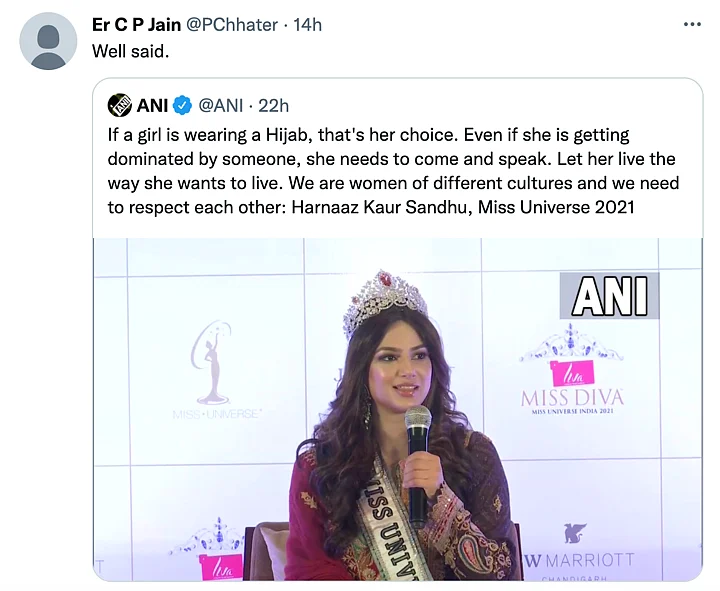The height and width of the screenshot is (591, 720).
Task: Click the crown on the speaker's head
Action: [x=384, y=302]
